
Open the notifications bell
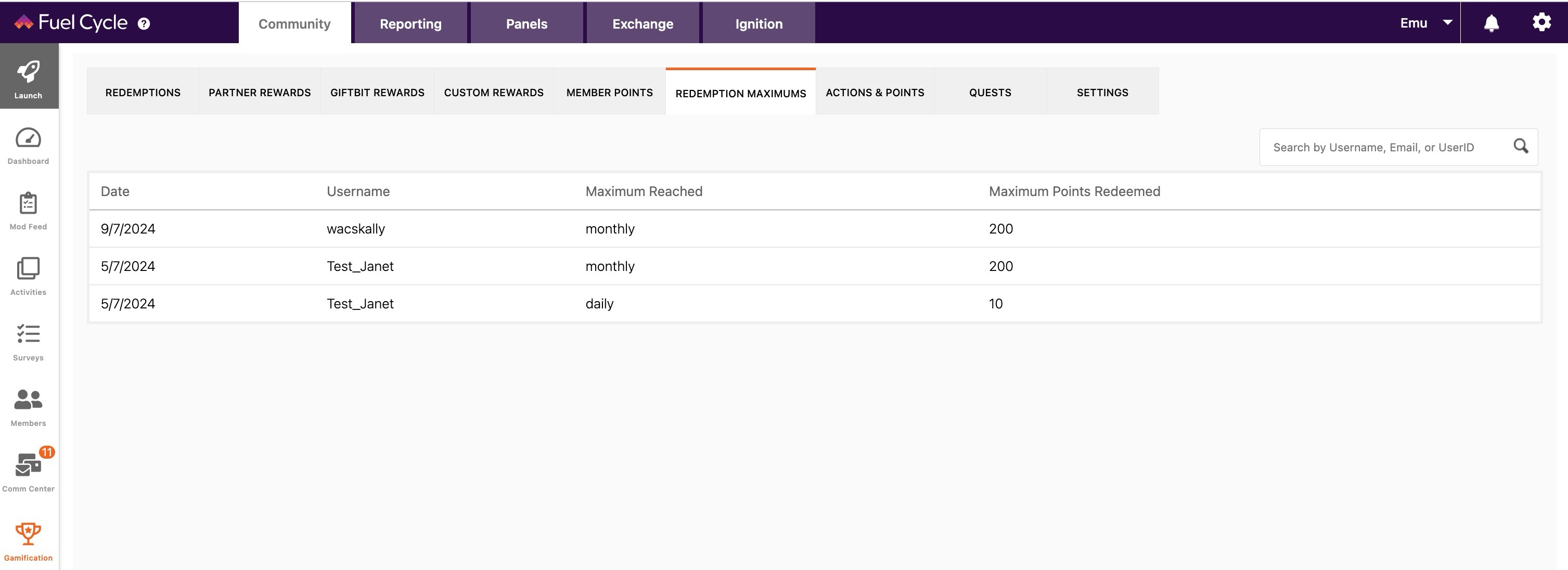[x=1490, y=23]
